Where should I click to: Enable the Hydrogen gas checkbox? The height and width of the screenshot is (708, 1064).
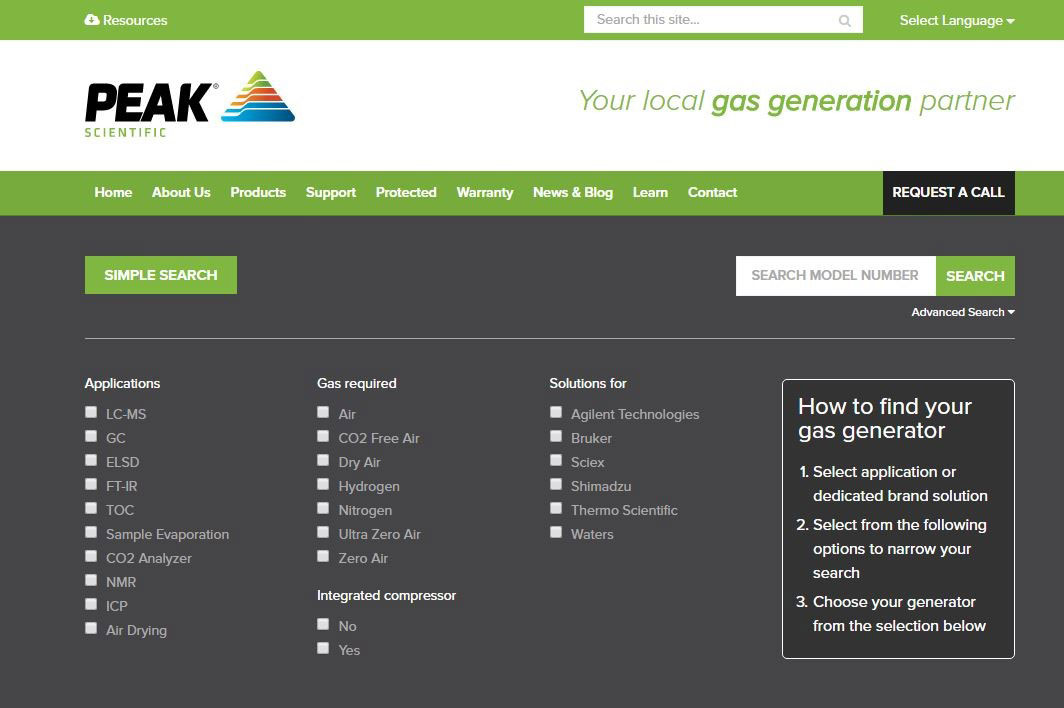pyautogui.click(x=323, y=484)
